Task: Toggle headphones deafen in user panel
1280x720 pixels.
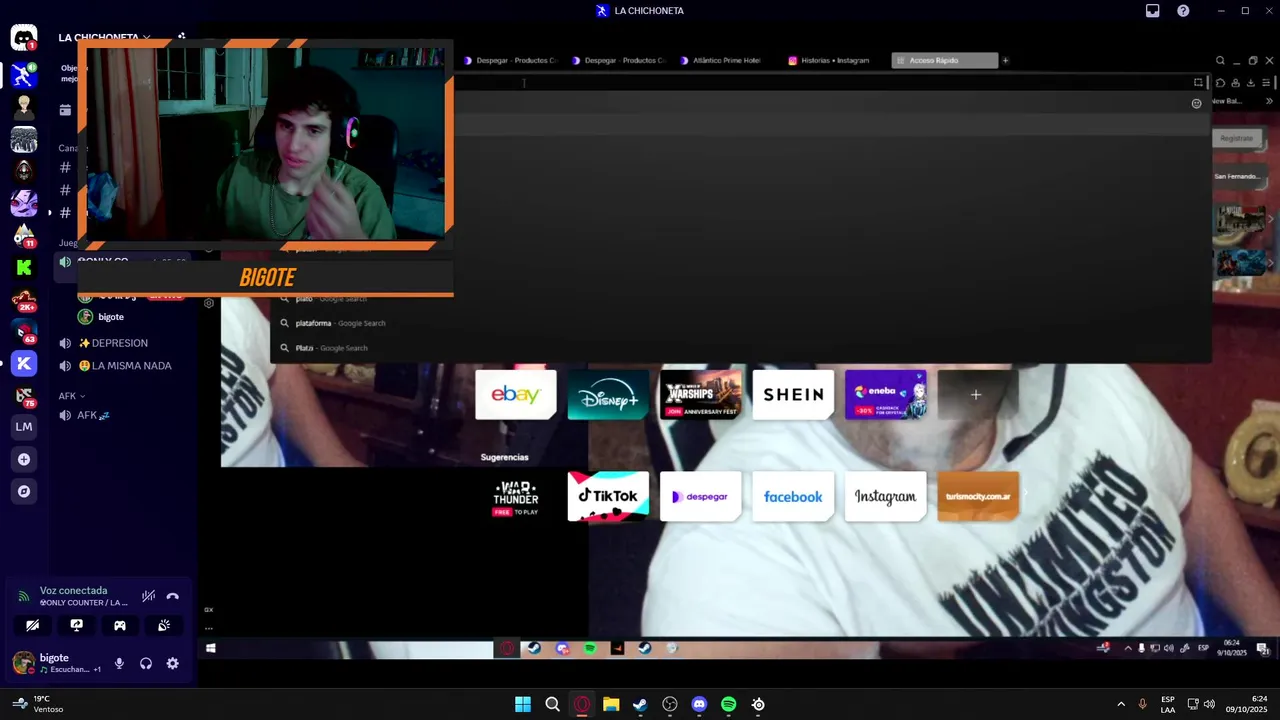Action: click(x=146, y=663)
